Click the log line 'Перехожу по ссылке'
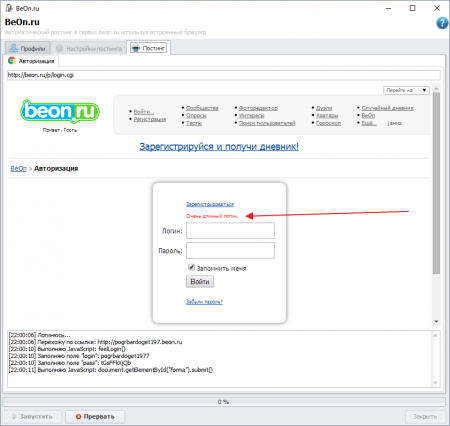The width and height of the screenshot is (450, 426). (95, 342)
